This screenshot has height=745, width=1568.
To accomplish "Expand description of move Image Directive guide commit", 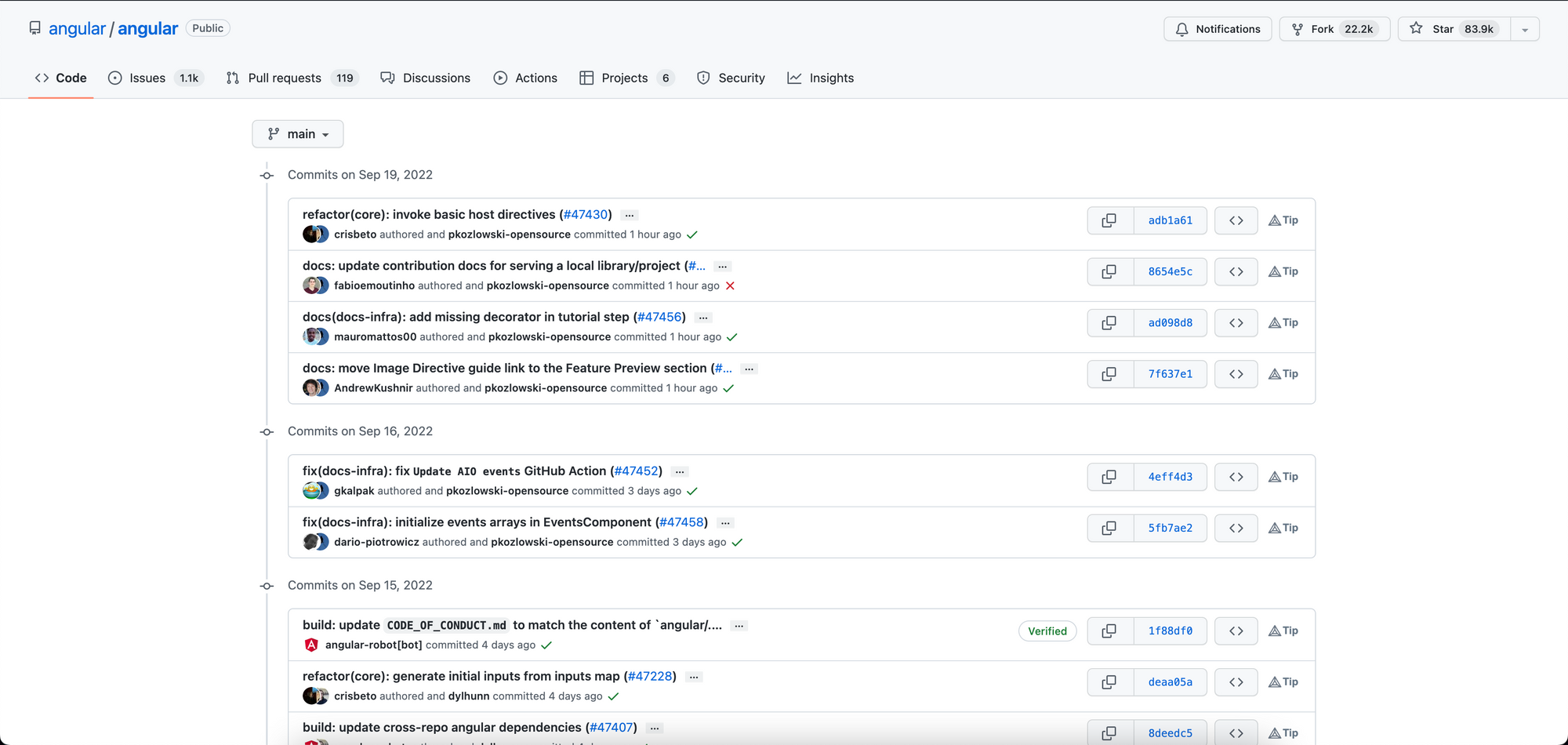I will coord(750,369).
